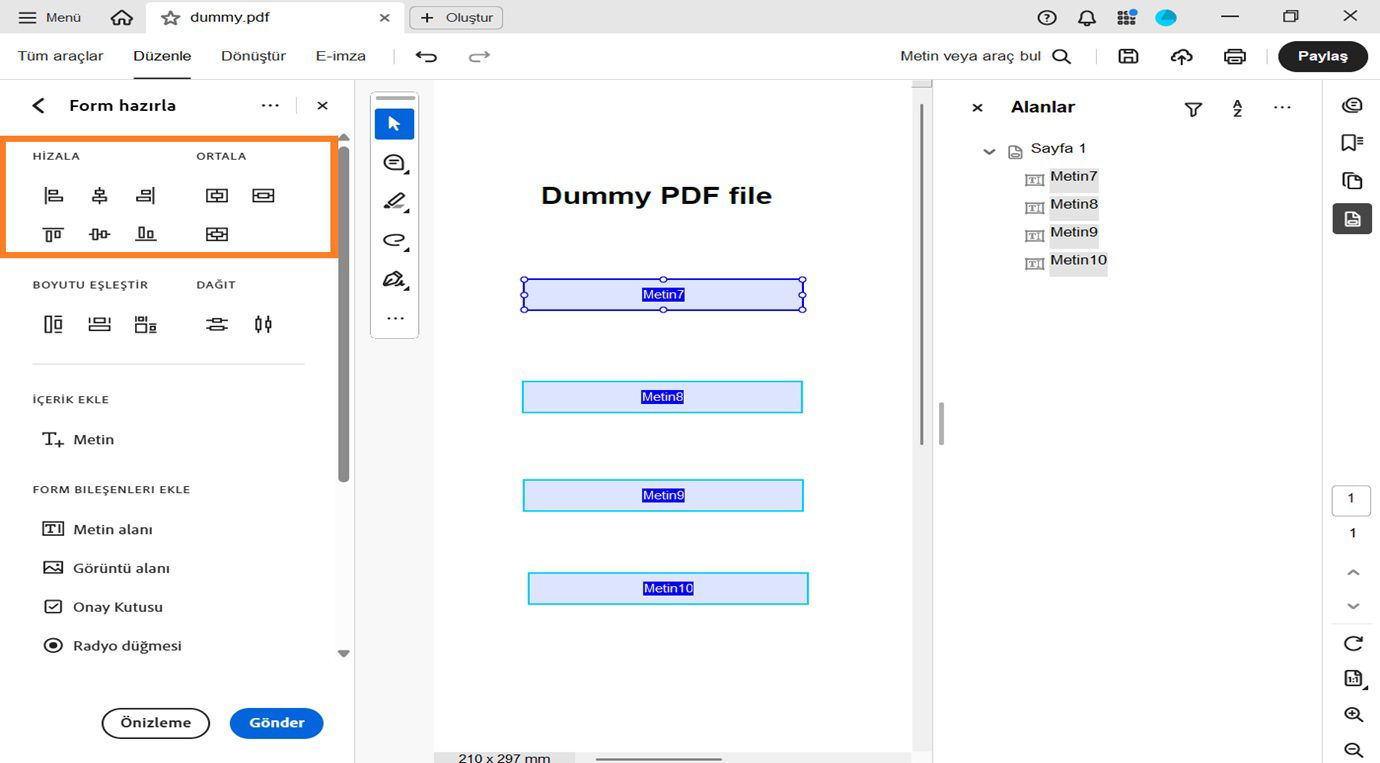Zoom in on the document
Viewport: 1380px width, 763px height.
point(1353,715)
